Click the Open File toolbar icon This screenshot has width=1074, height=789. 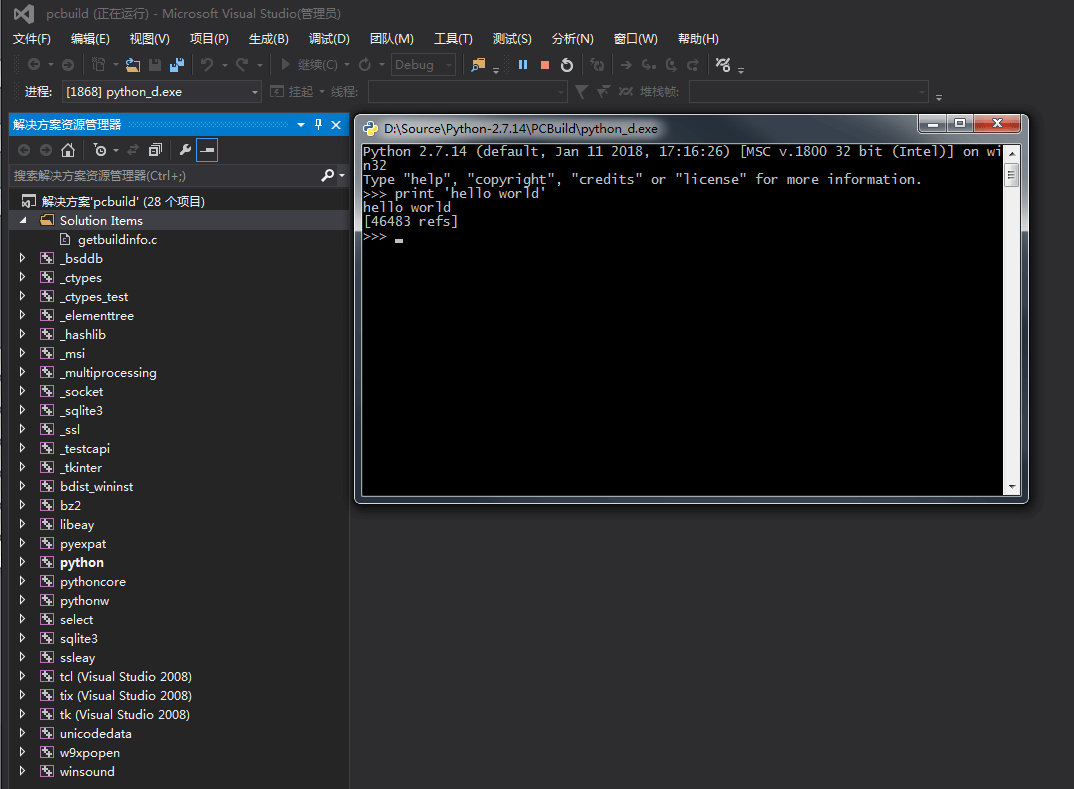(x=133, y=64)
